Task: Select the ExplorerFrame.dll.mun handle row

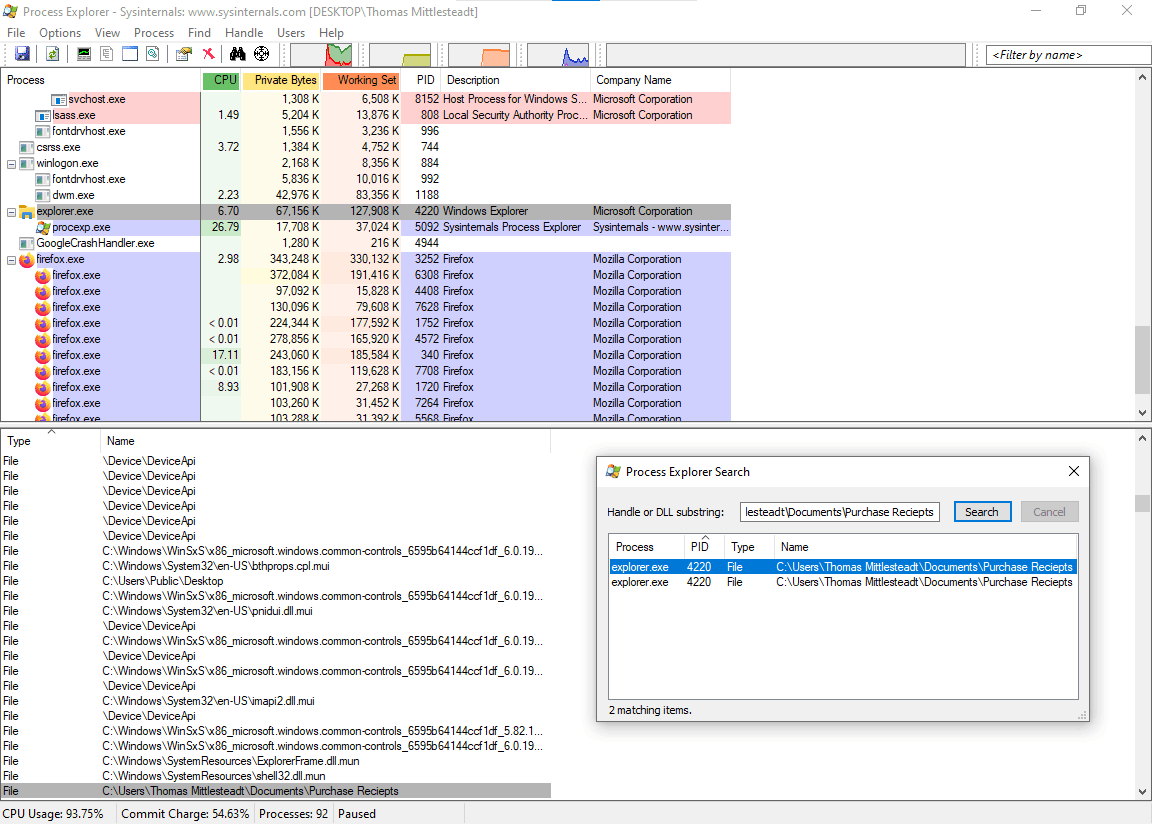Action: (276, 761)
